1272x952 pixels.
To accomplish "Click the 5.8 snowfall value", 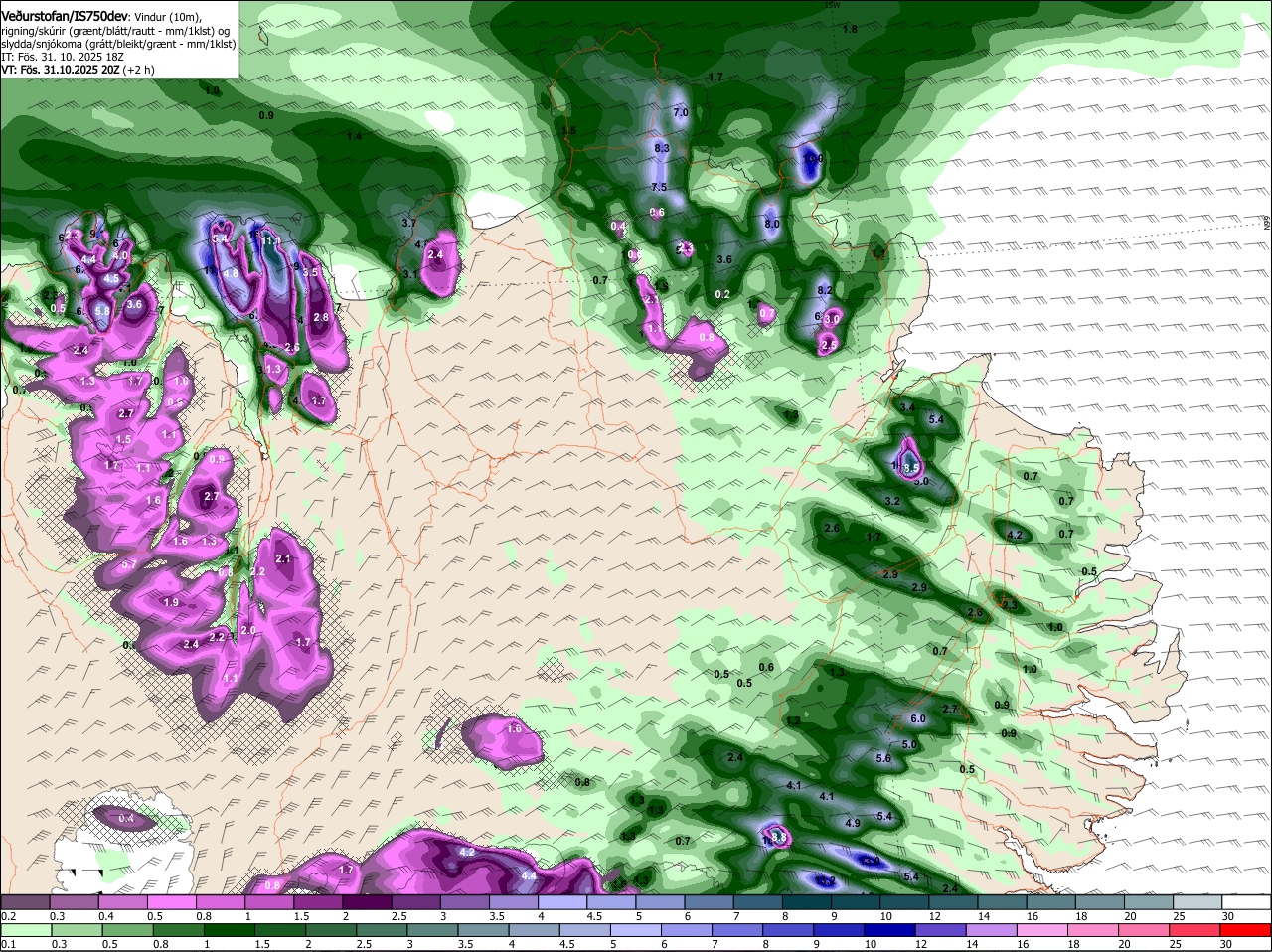I will pos(102,311).
